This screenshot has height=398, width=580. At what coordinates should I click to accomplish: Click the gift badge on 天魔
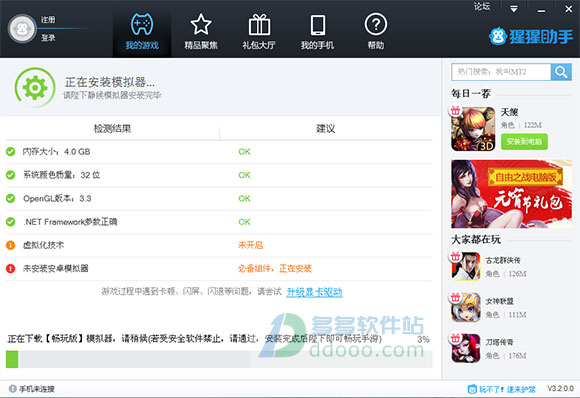pyautogui.click(x=455, y=111)
